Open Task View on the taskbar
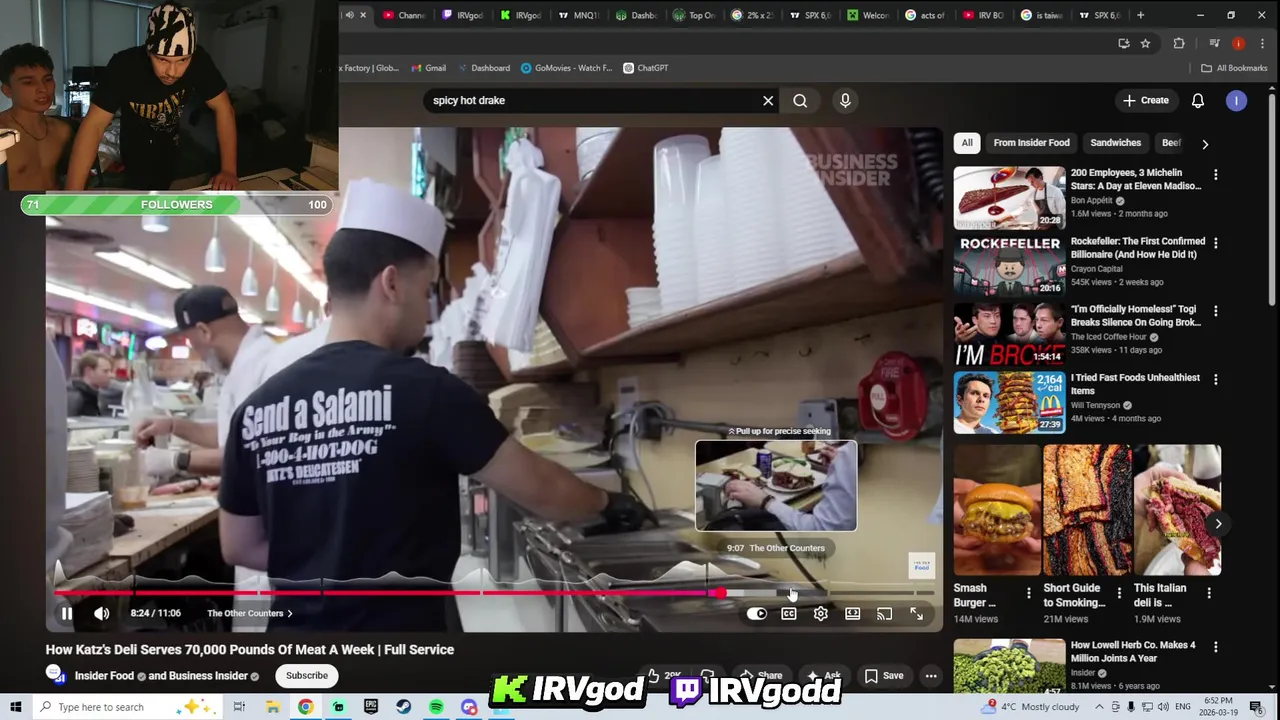This screenshot has width=1280, height=720. (x=239, y=707)
